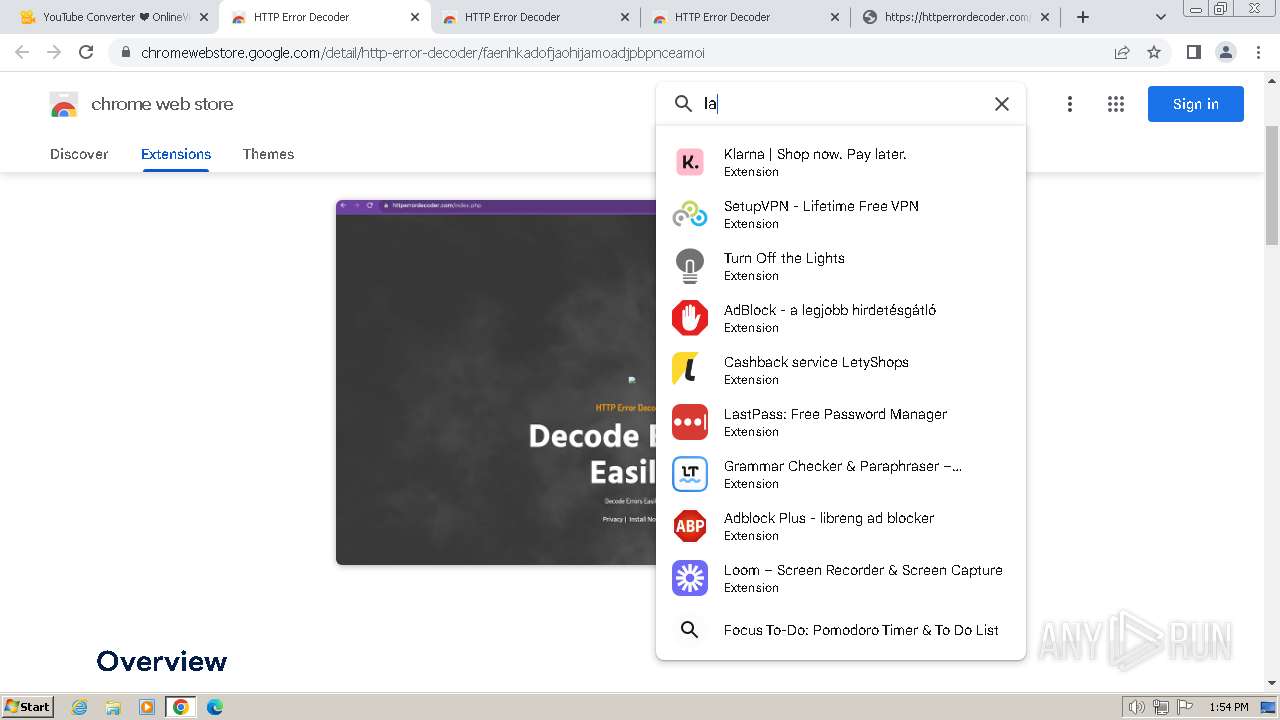
Task: Open the Chrome profile avatar
Action: (x=1225, y=52)
